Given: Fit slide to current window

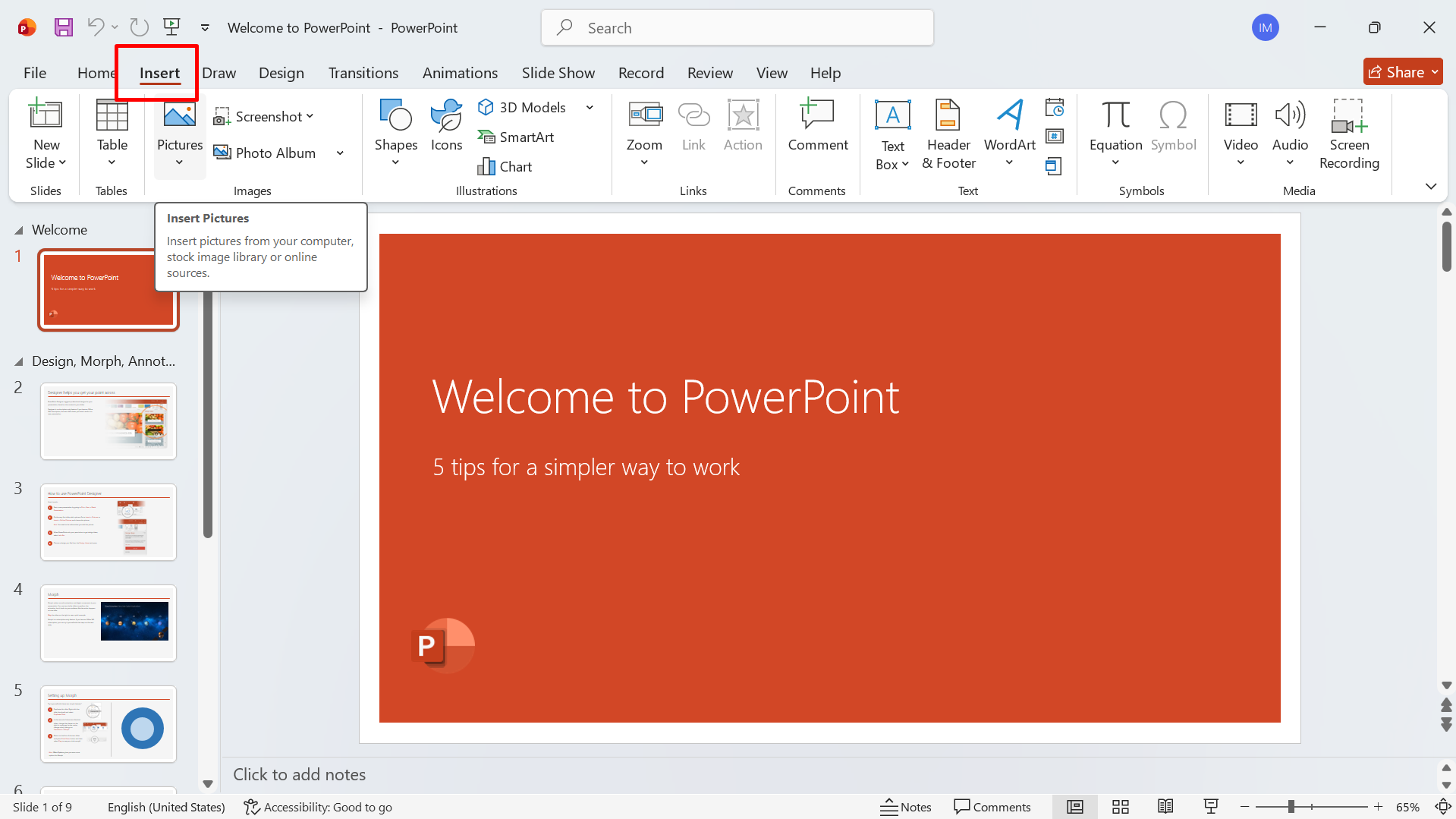Looking at the screenshot, I should pyautogui.click(x=1442, y=807).
